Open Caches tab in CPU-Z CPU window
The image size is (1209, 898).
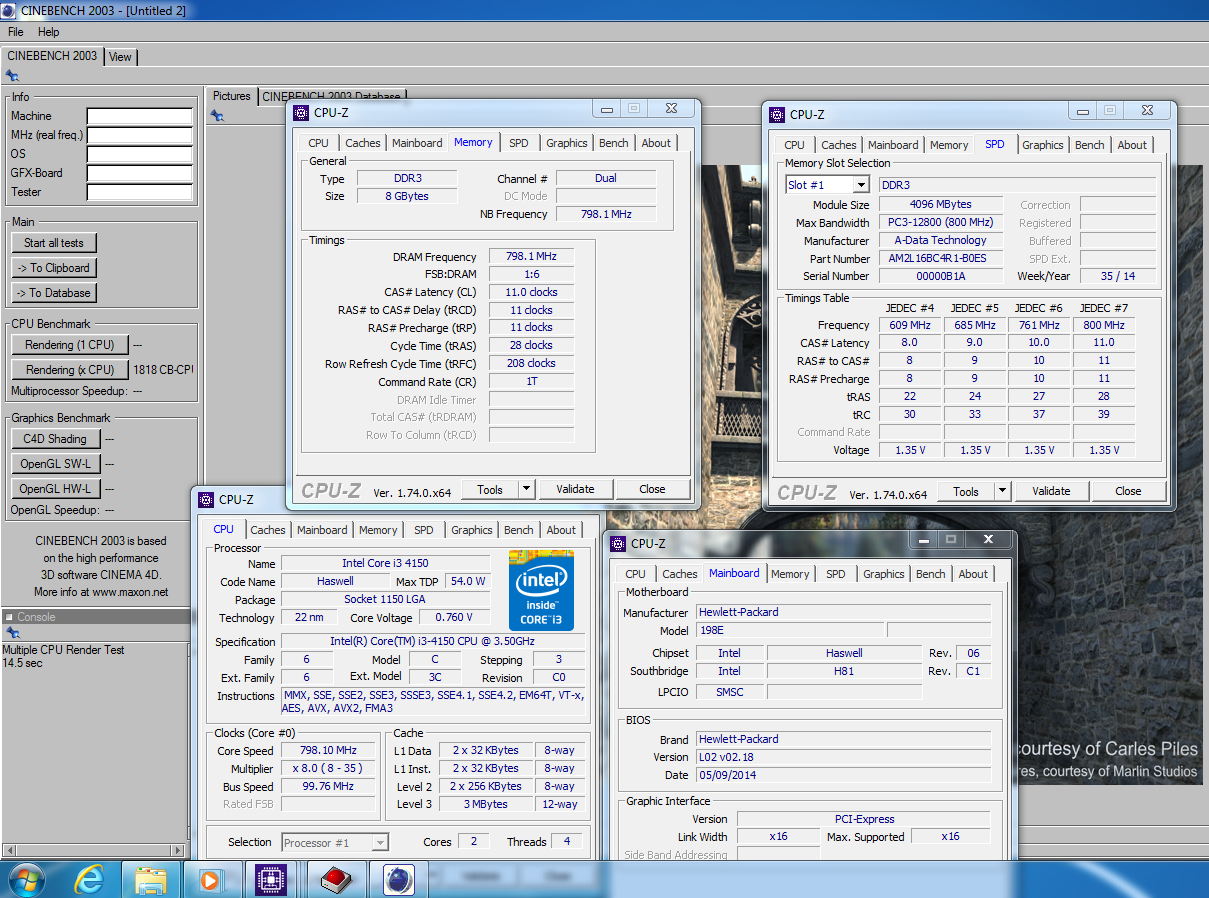268,530
